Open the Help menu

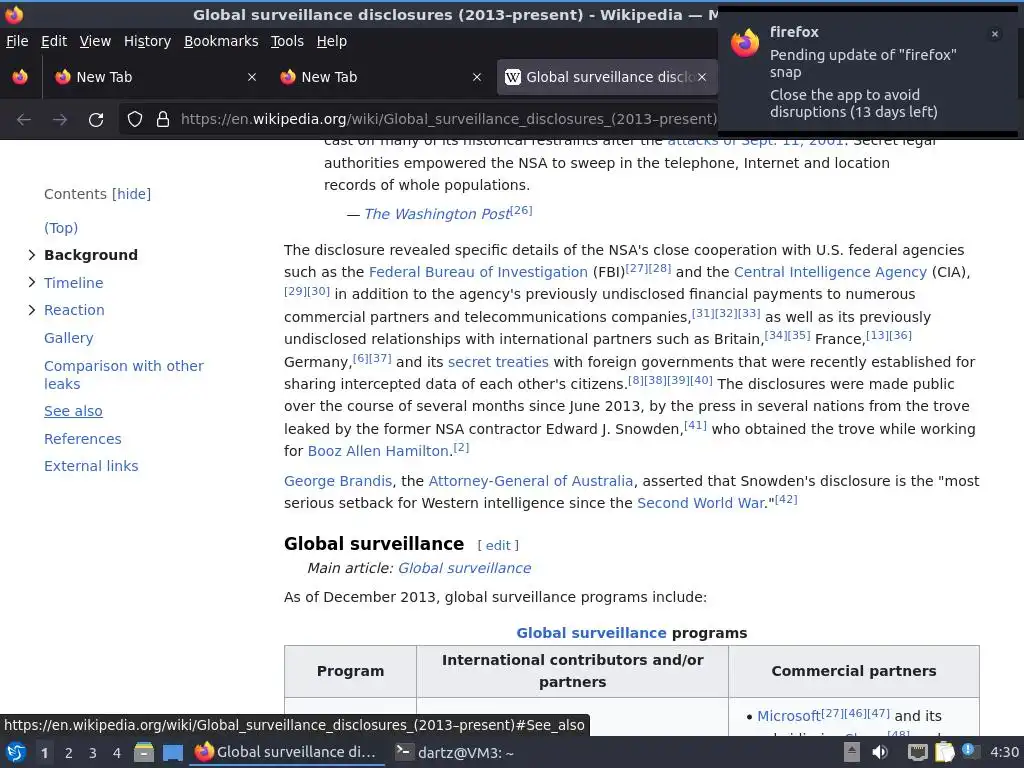pyautogui.click(x=332, y=41)
